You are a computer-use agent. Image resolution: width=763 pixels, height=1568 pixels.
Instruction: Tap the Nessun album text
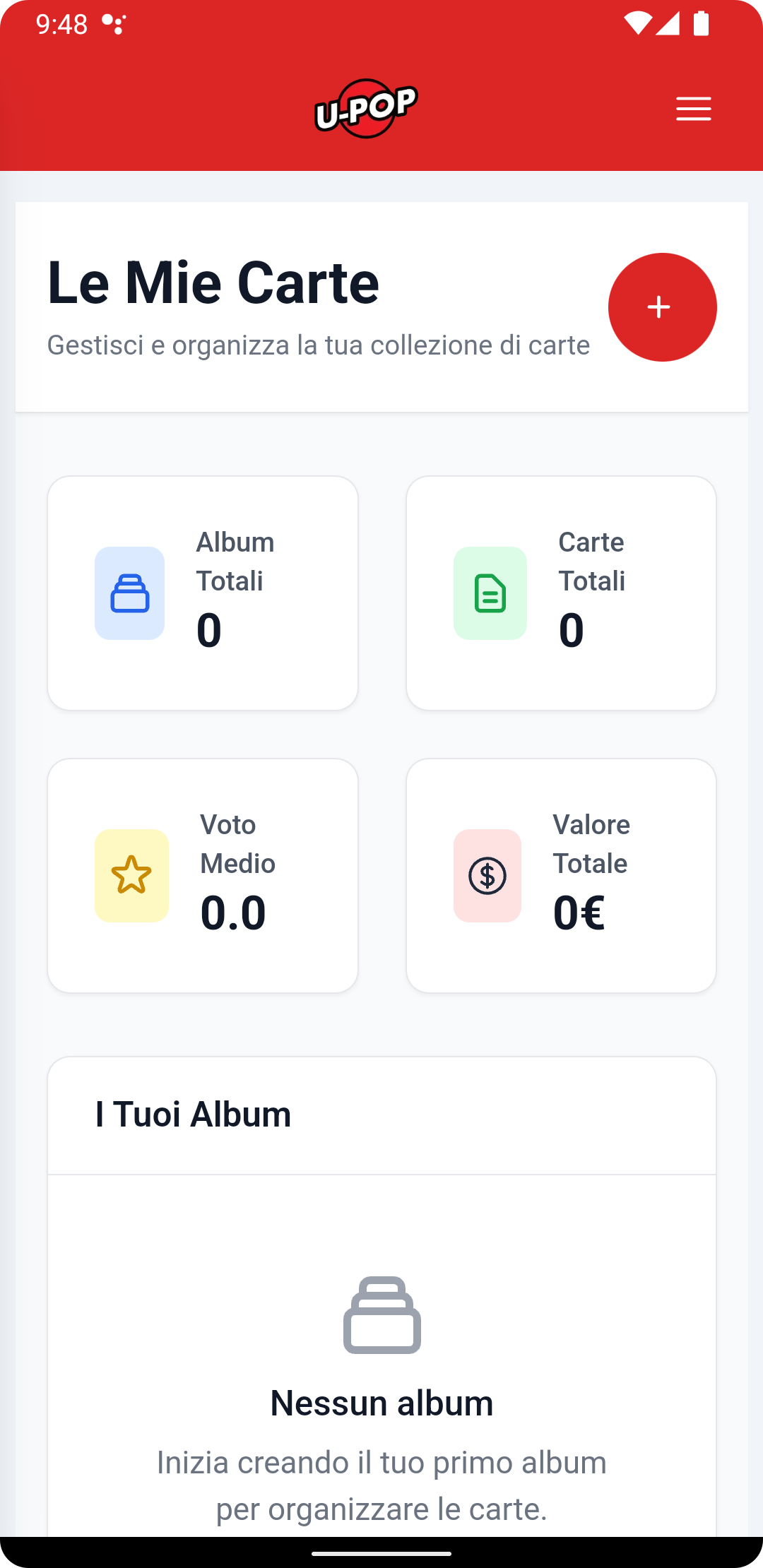tap(381, 1403)
